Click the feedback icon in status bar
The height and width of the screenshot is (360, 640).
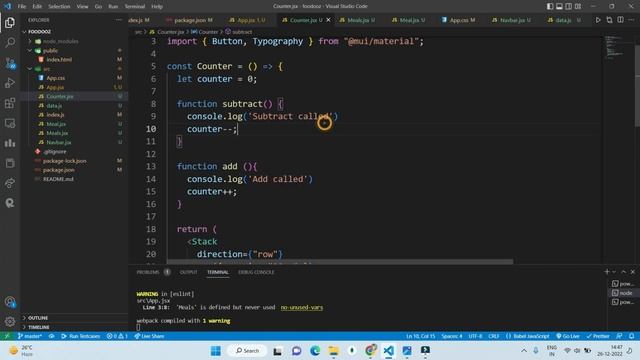click(620, 336)
